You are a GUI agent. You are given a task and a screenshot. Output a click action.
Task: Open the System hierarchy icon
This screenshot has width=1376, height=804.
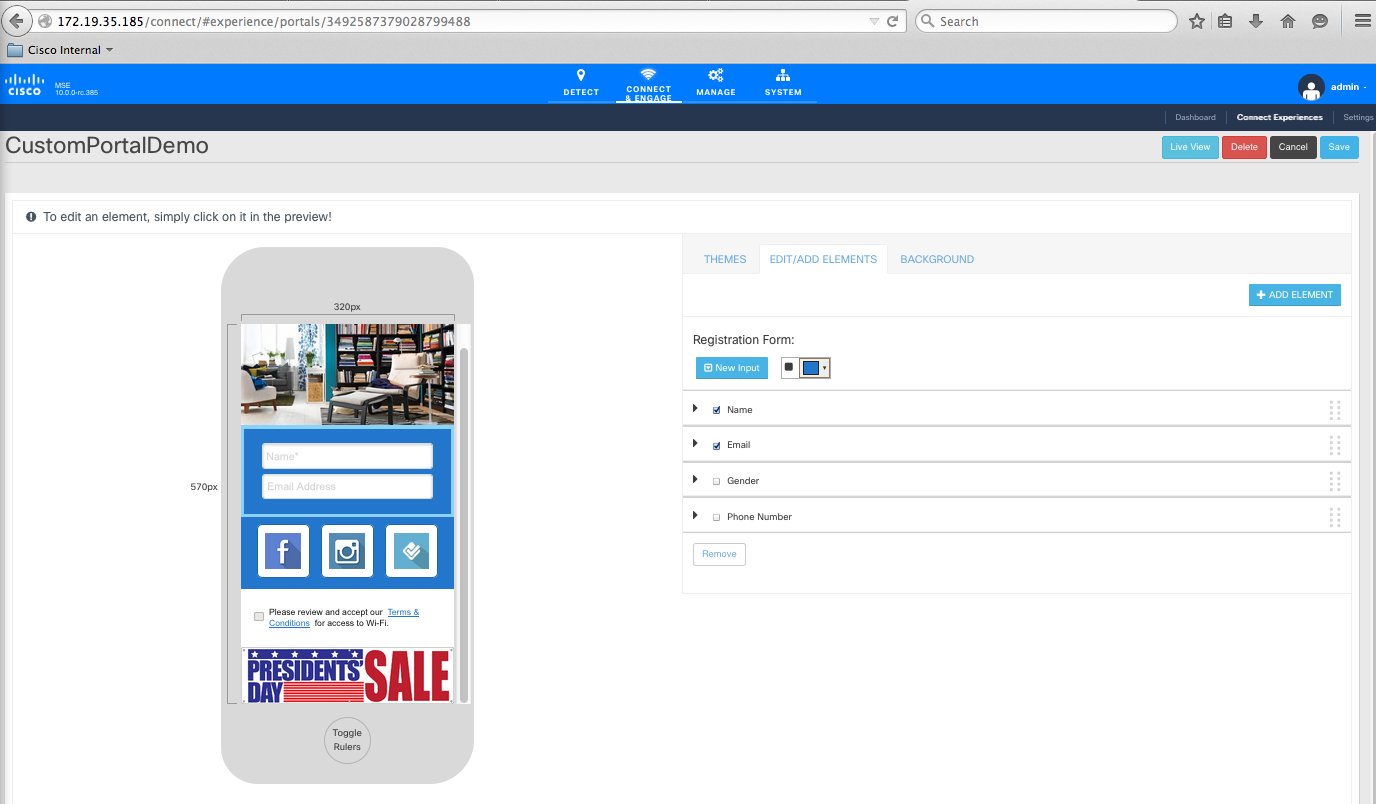point(783,76)
